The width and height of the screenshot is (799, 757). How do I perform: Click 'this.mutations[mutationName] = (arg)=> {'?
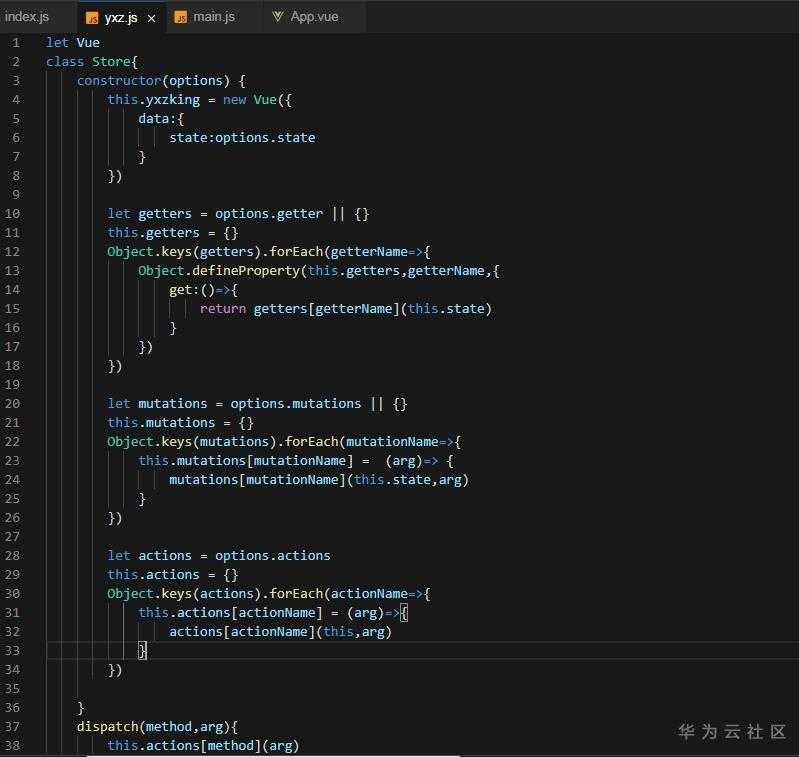pyautogui.click(x=296, y=461)
